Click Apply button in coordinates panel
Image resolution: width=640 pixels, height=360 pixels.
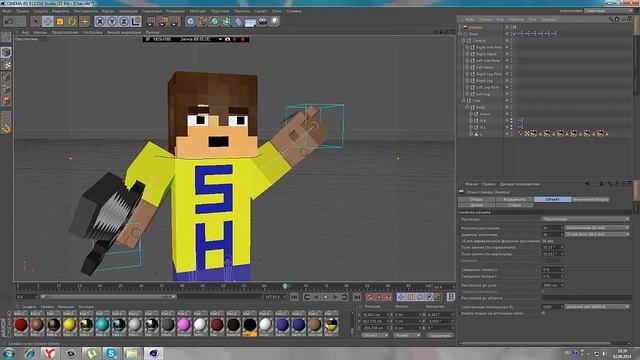tap(440, 335)
